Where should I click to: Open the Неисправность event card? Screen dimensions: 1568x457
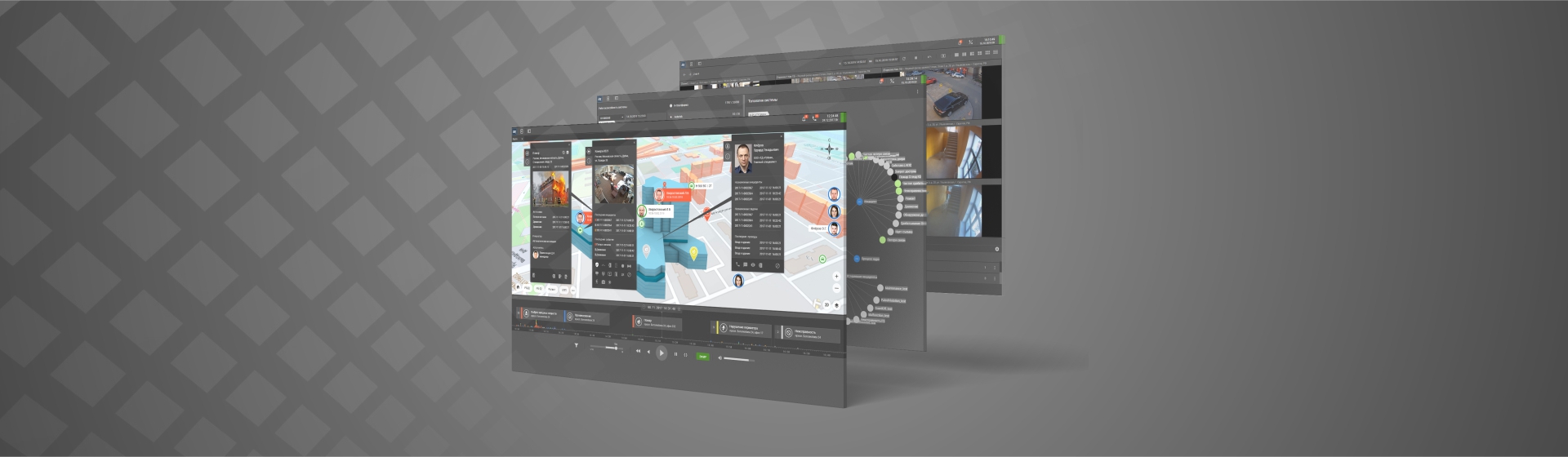pos(808,334)
